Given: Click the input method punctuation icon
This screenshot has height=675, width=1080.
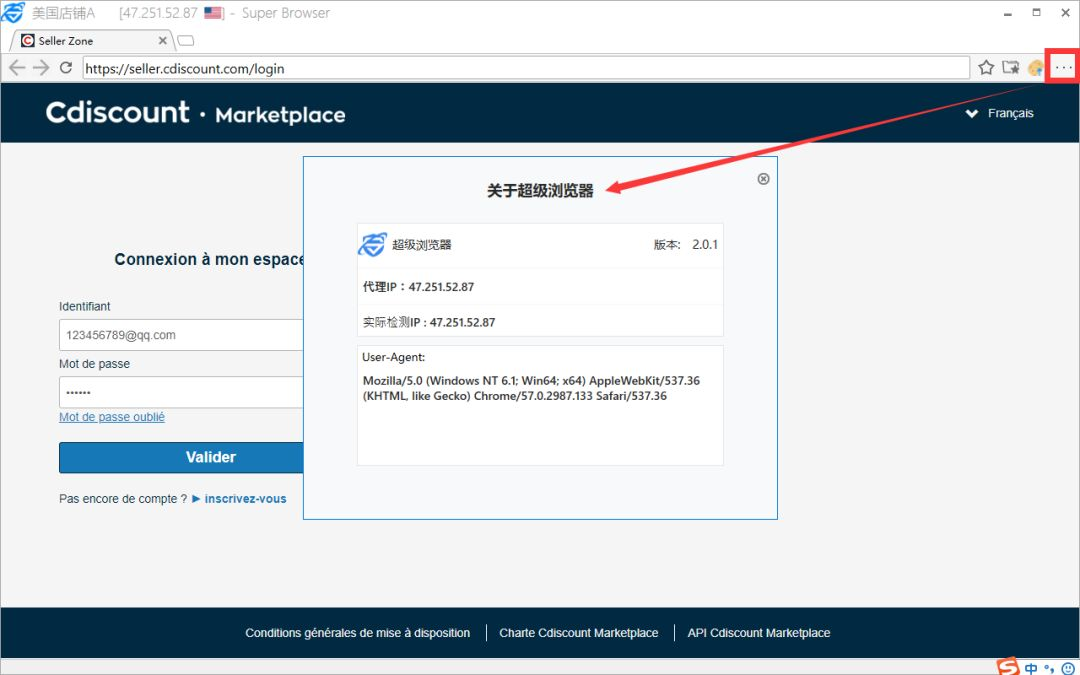Looking at the screenshot, I should 1050,667.
